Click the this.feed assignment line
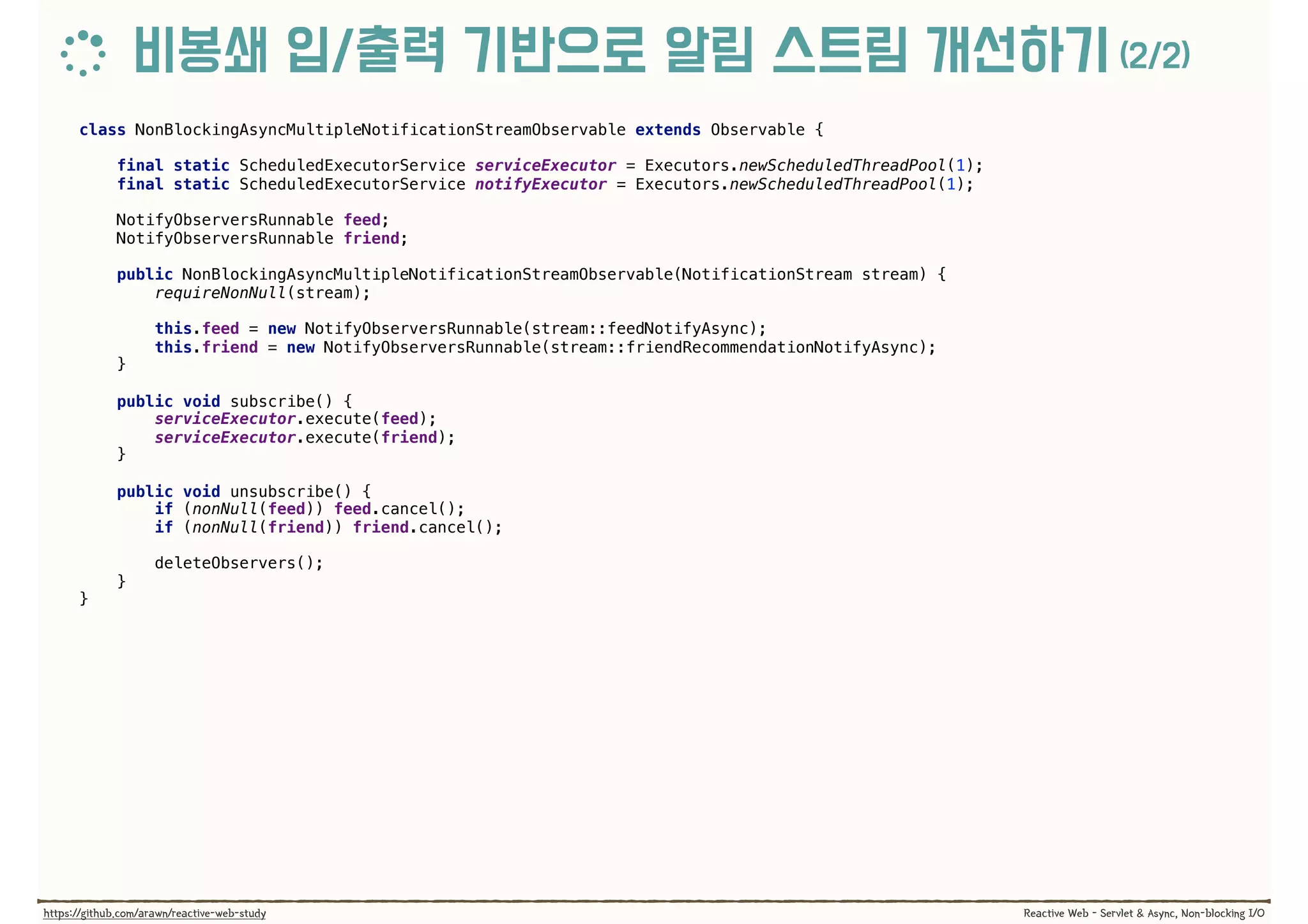Viewport: 1308px width, 924px height. click(x=460, y=328)
